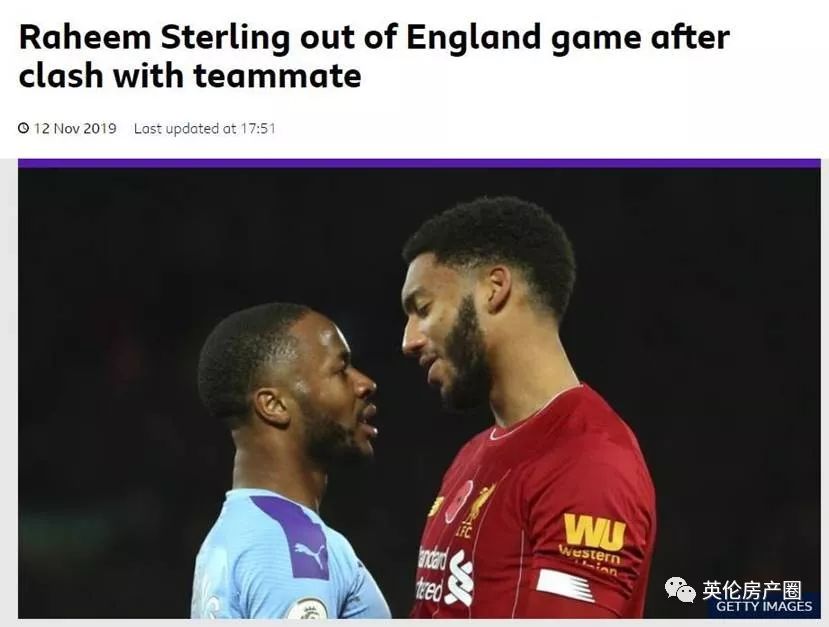Click the 英伦房产圈 watermark text

click(752, 589)
